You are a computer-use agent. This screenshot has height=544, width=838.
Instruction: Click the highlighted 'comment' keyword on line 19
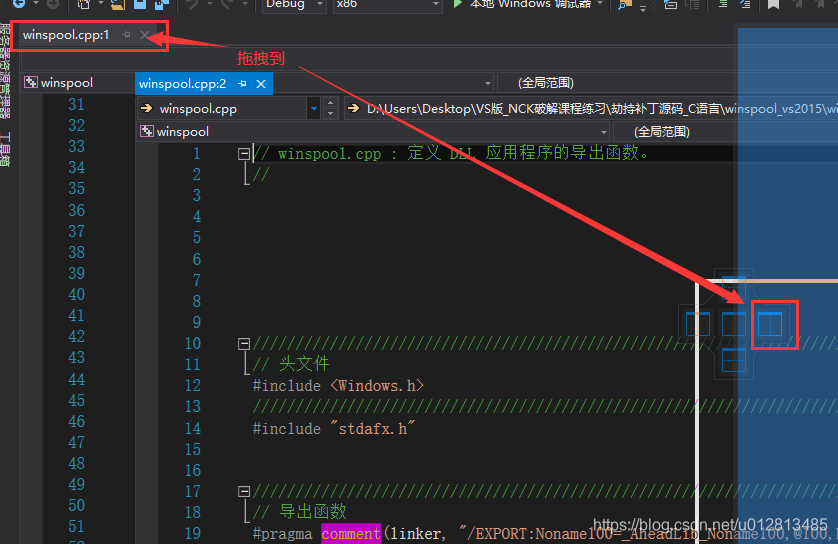click(351, 533)
